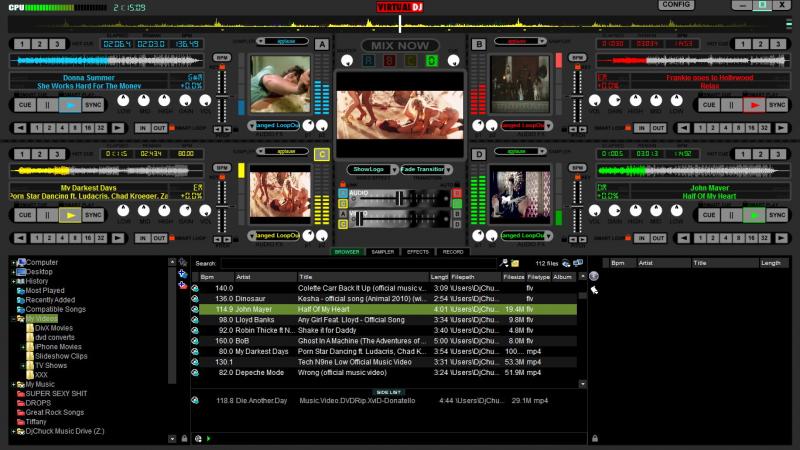Switch to the SAMPLER tab
Screen dimensions: 800x450
[x=383, y=252]
